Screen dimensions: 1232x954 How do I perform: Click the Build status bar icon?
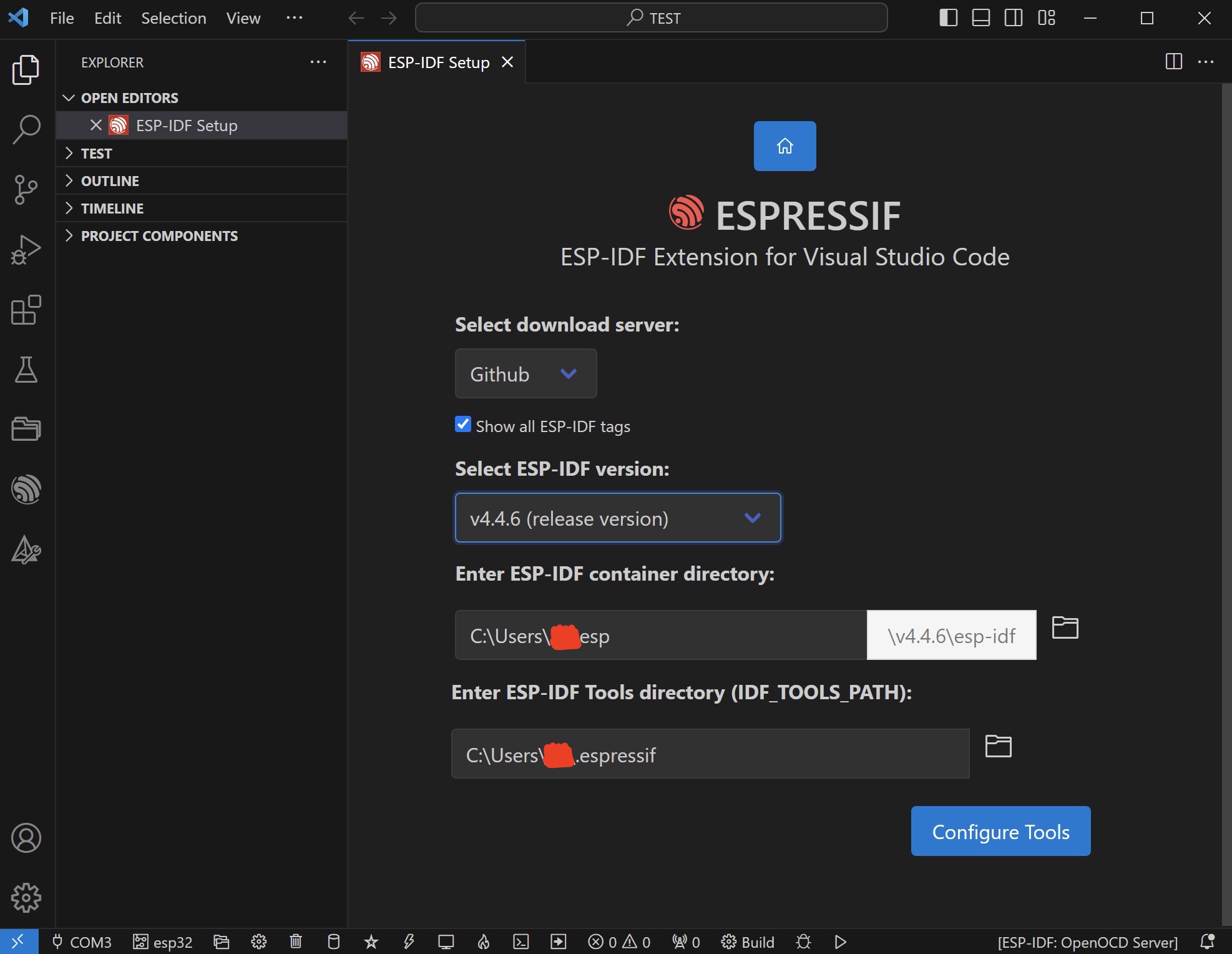click(x=749, y=939)
